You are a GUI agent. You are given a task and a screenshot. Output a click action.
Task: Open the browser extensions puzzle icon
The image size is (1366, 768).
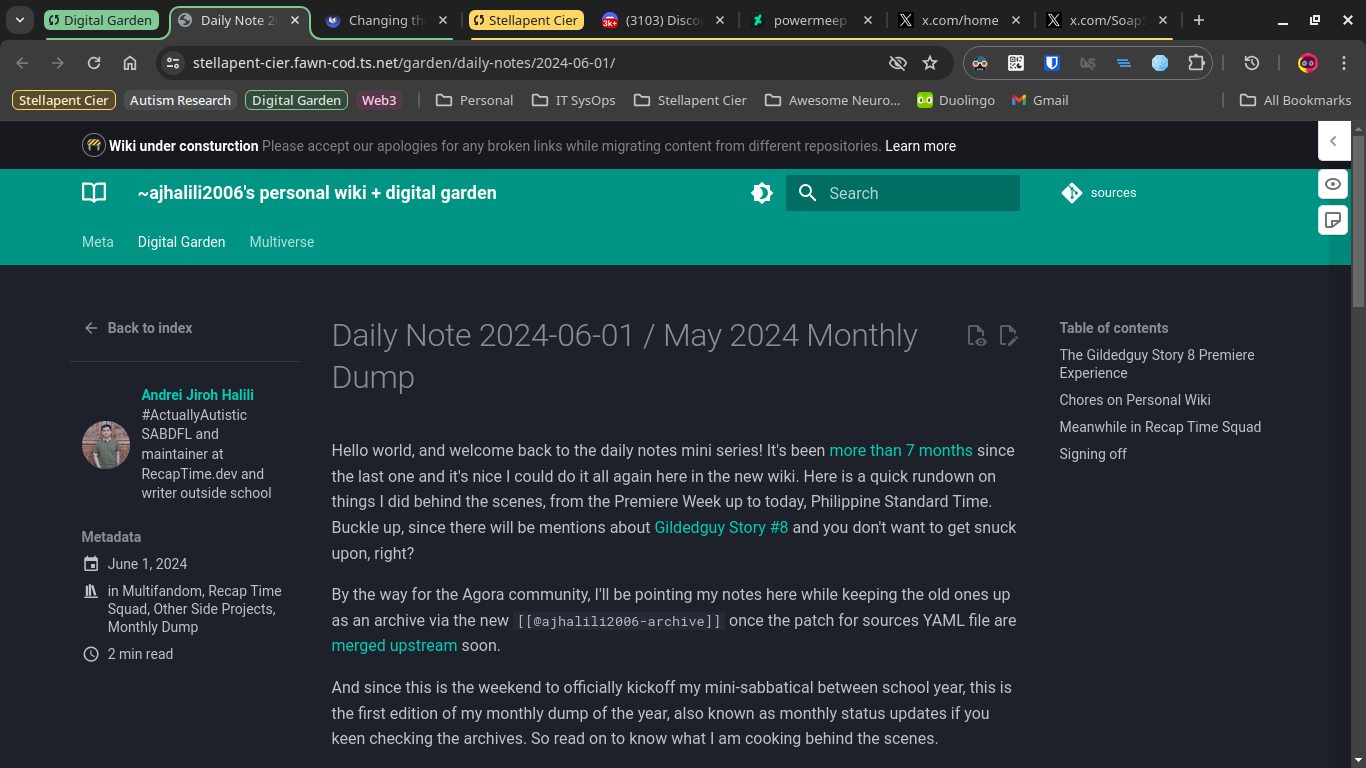tap(1196, 63)
